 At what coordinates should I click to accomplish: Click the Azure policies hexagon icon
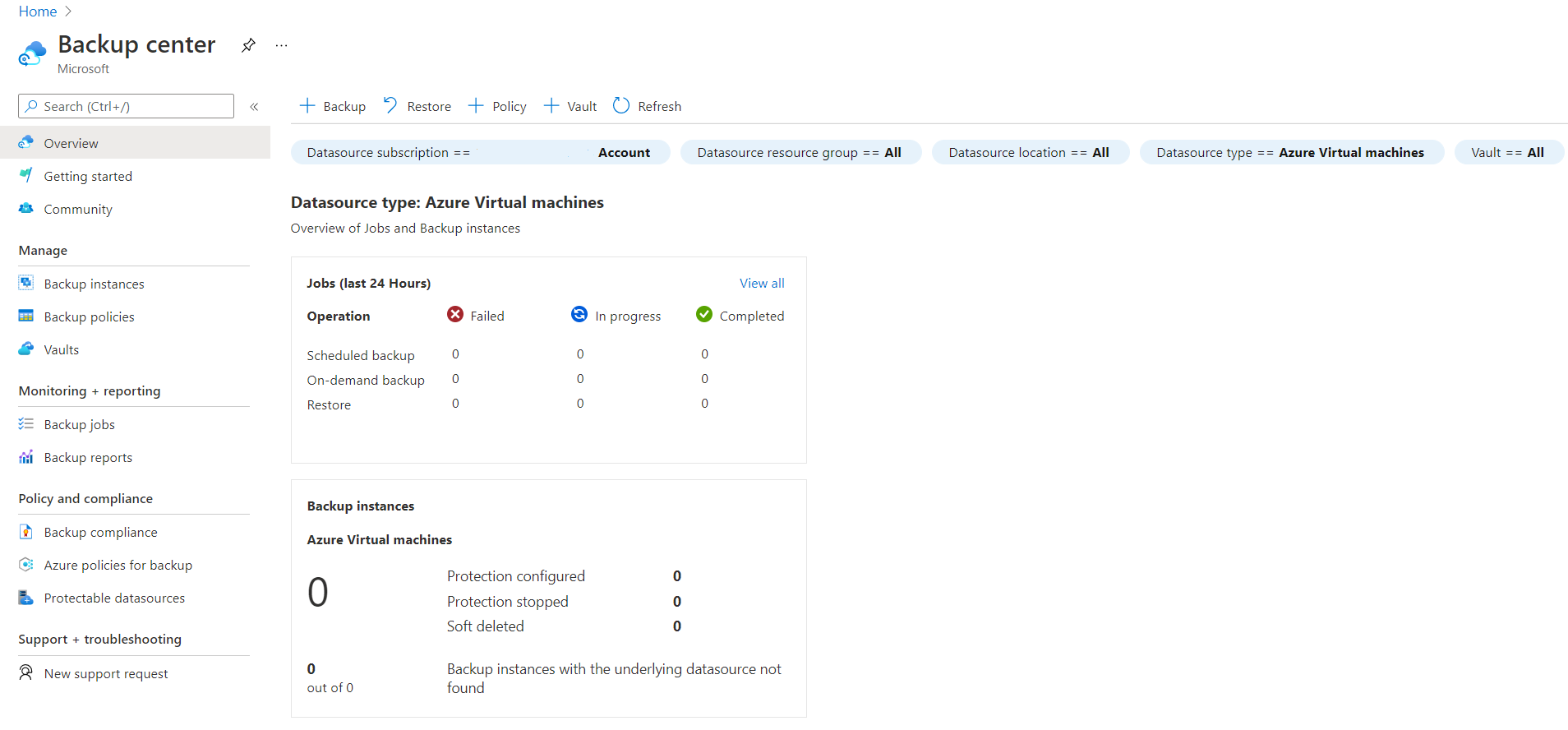point(26,564)
